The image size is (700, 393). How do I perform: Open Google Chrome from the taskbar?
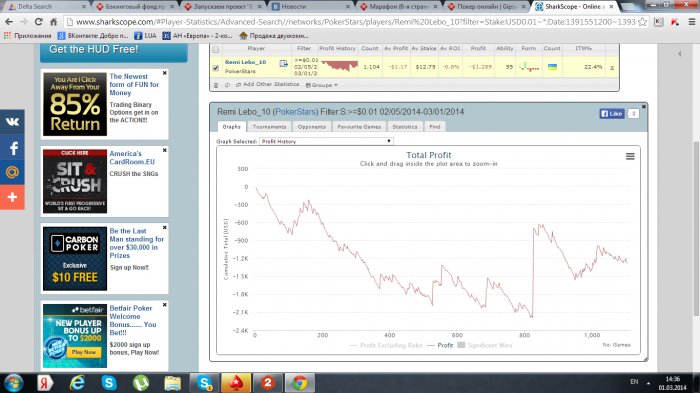coord(300,383)
